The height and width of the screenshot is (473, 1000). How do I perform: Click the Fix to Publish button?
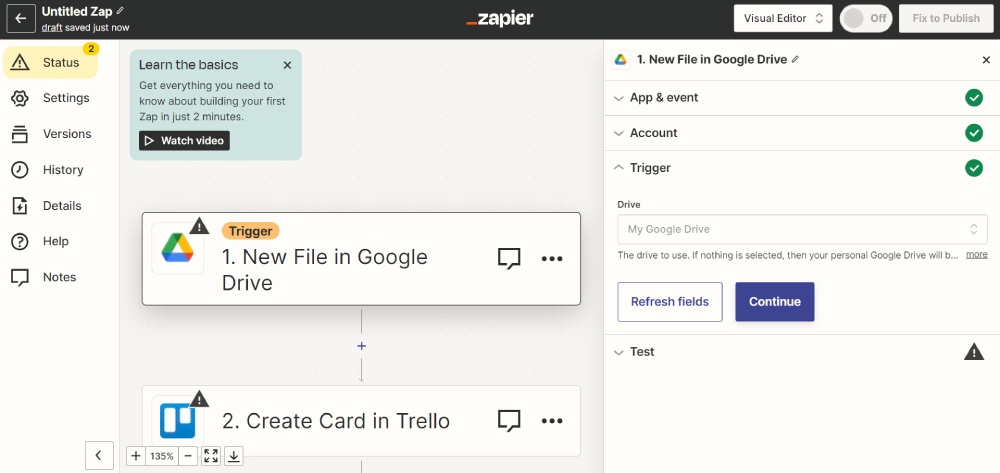tap(946, 18)
